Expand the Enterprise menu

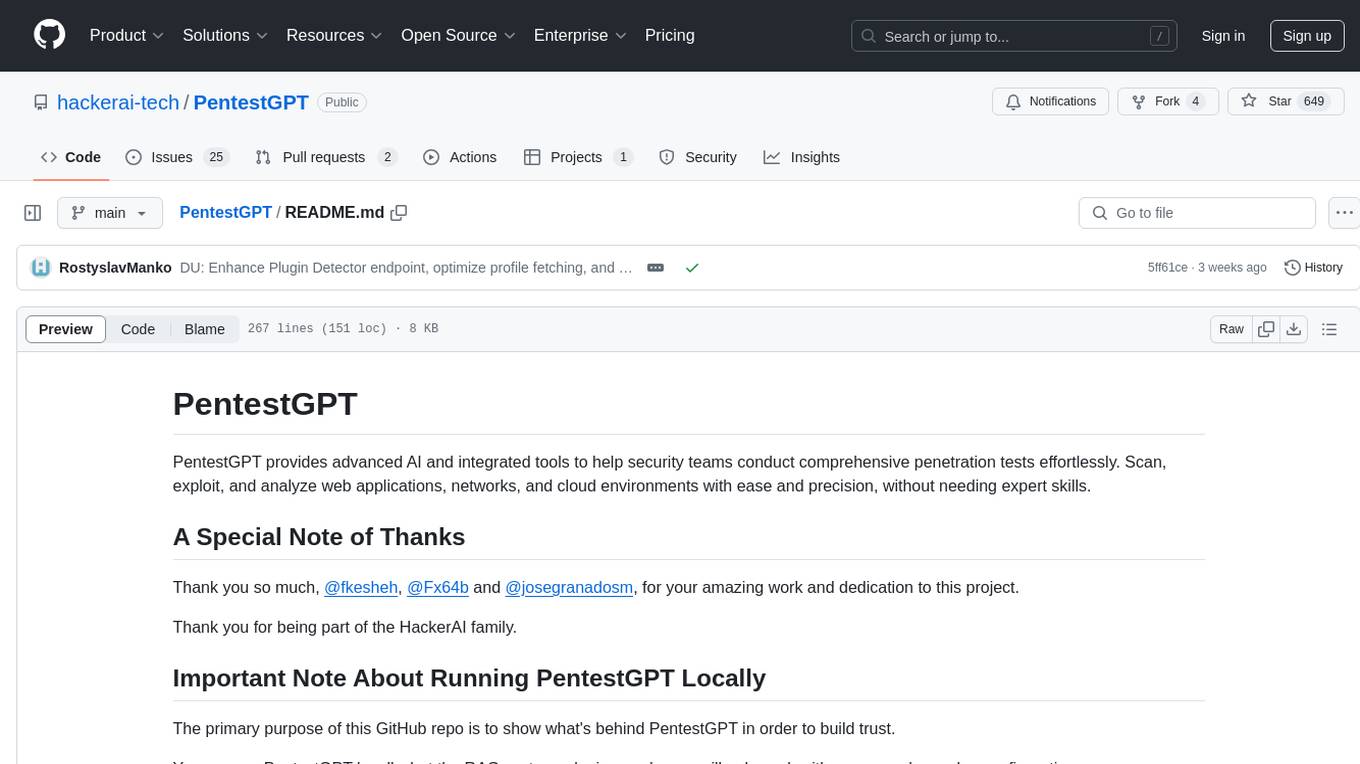[x=581, y=35]
